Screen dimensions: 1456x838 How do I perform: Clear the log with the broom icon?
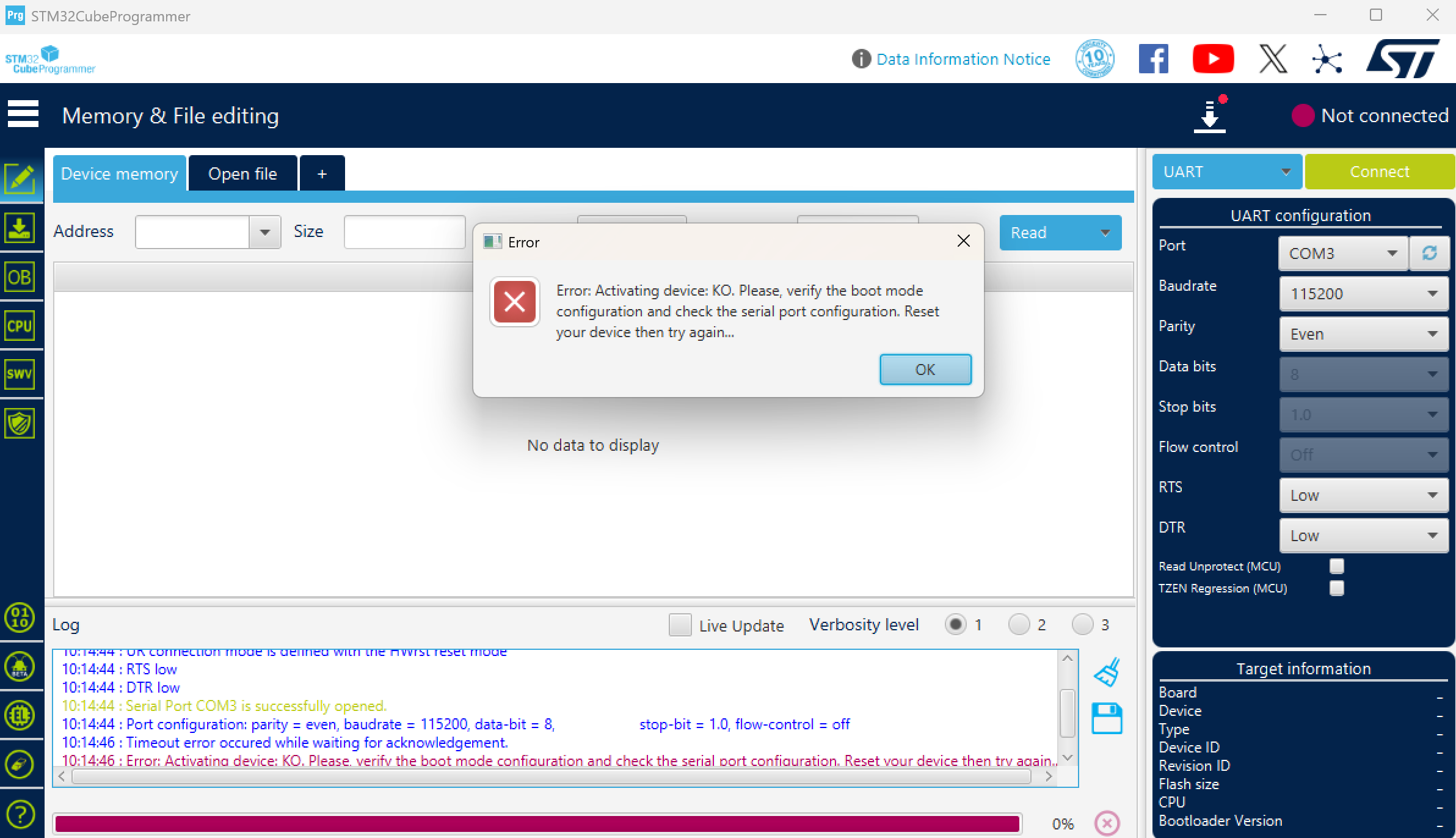tap(1107, 672)
